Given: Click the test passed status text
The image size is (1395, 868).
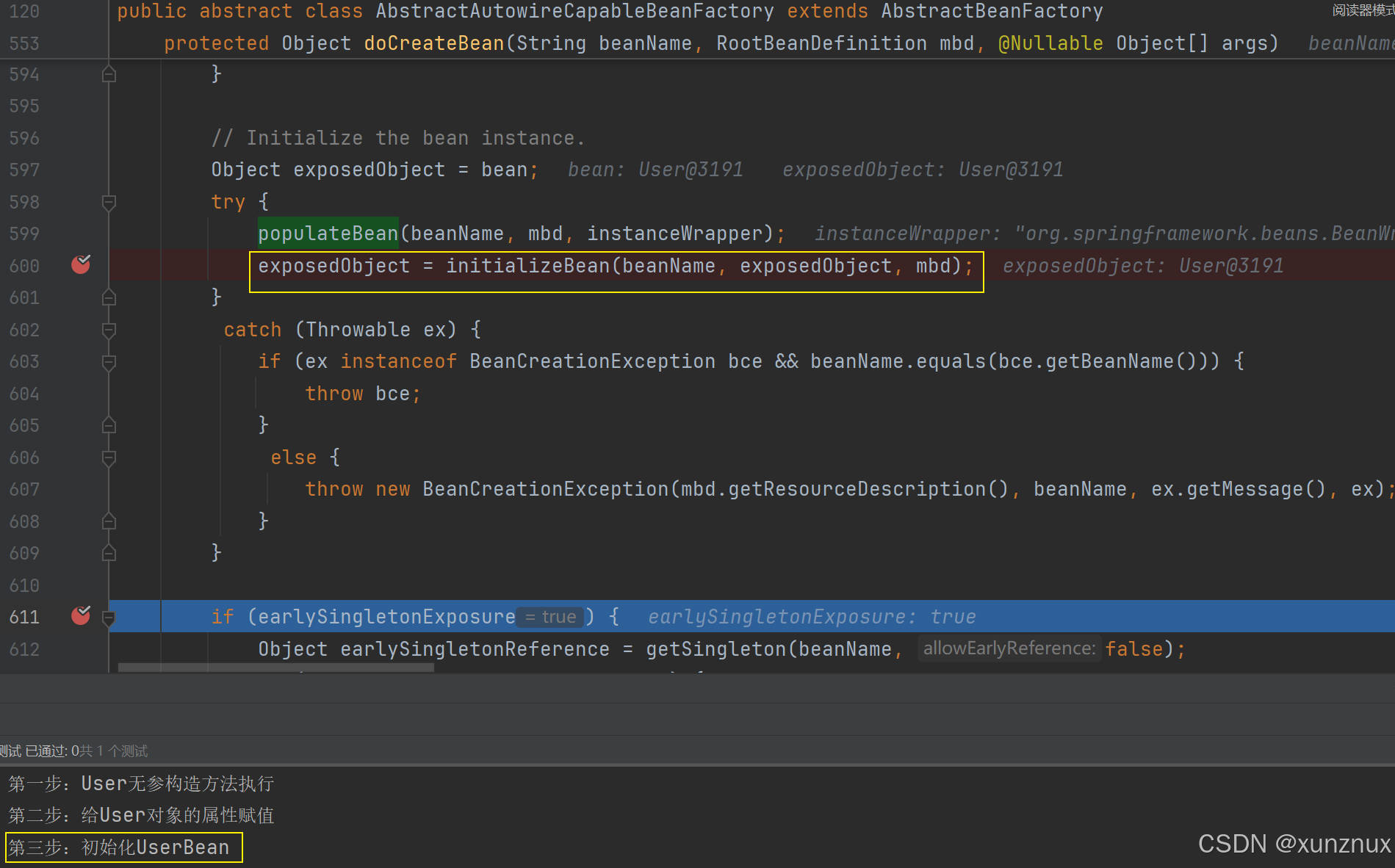Looking at the screenshot, I should 73,751.
